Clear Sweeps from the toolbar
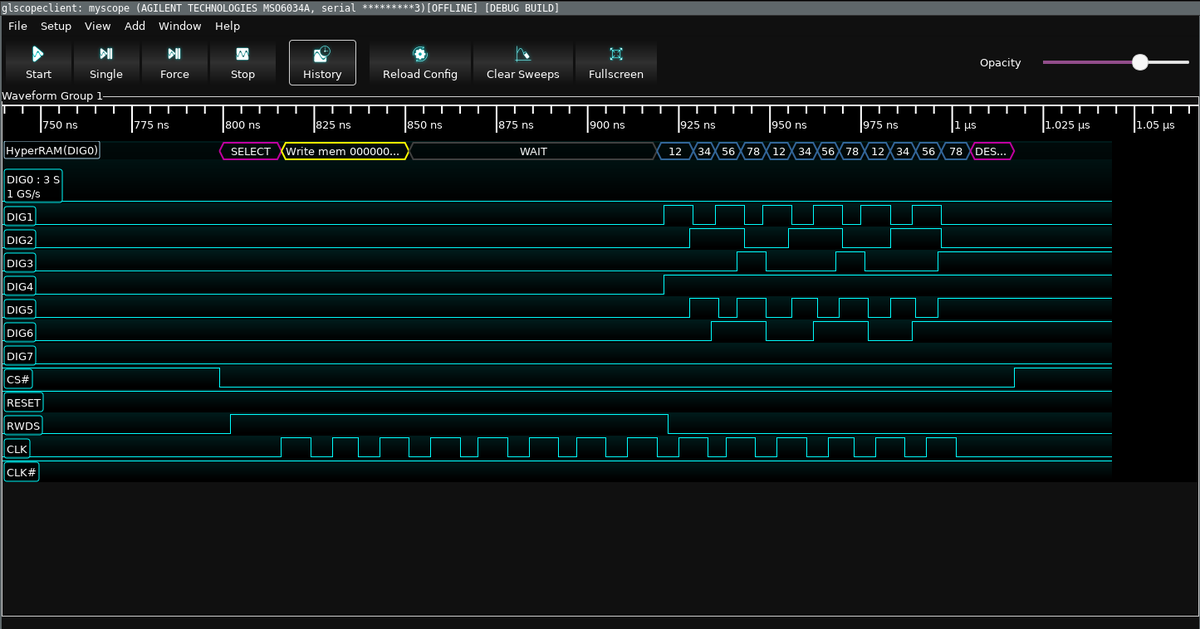This screenshot has height=629, width=1200. [x=523, y=62]
